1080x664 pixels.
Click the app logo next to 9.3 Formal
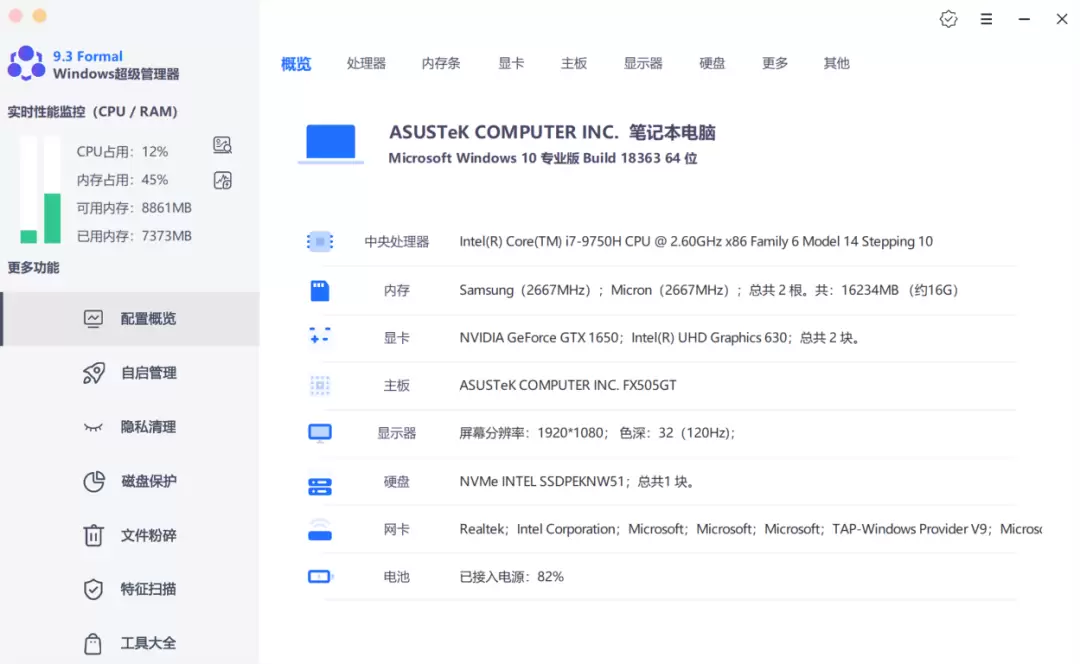pos(26,63)
